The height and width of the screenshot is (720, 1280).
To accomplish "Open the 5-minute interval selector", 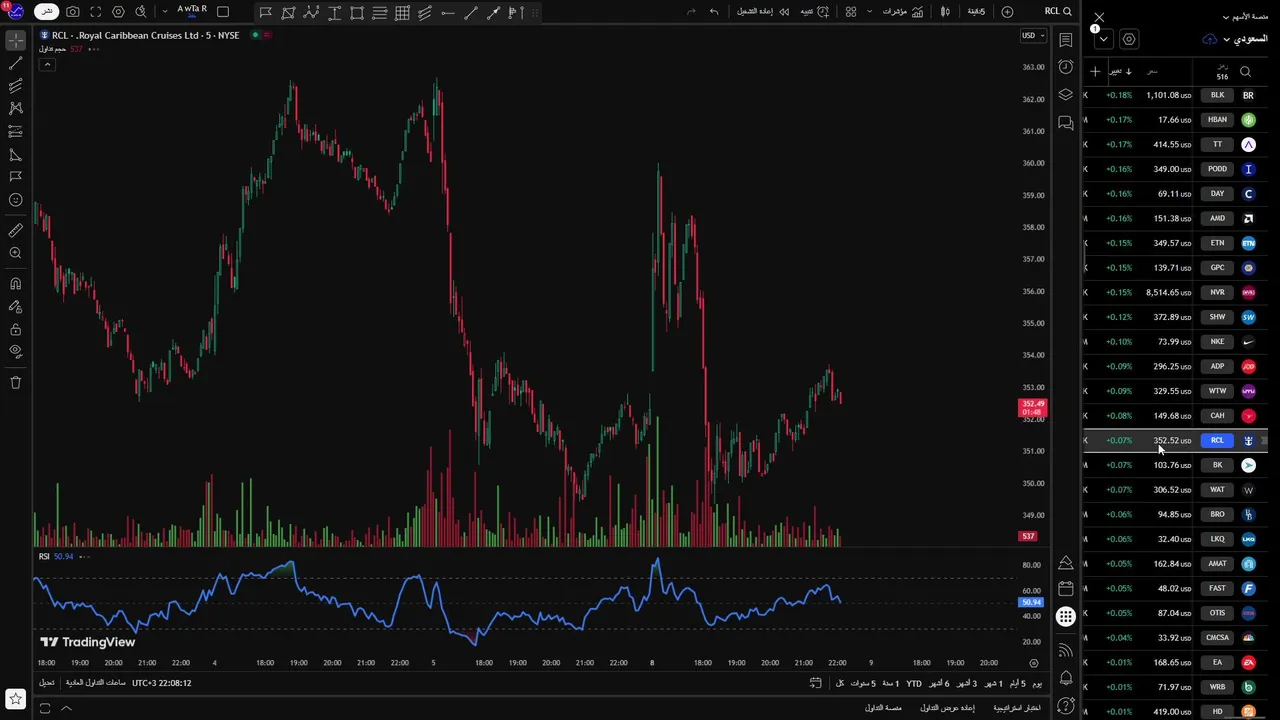I will point(976,12).
